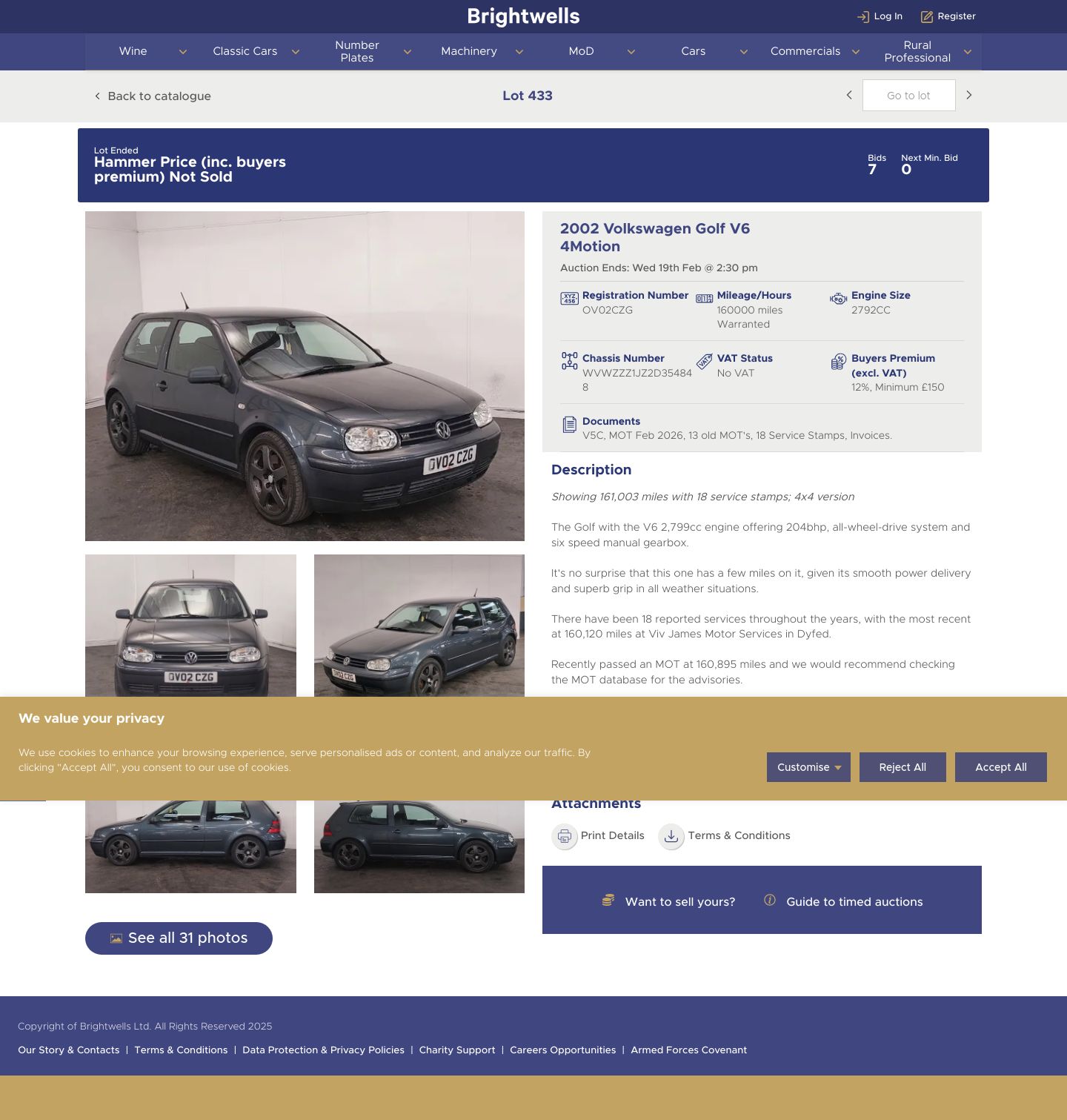Open Careers Opportunities footer link
Viewport: 1067px width, 1120px height.
pos(563,1050)
